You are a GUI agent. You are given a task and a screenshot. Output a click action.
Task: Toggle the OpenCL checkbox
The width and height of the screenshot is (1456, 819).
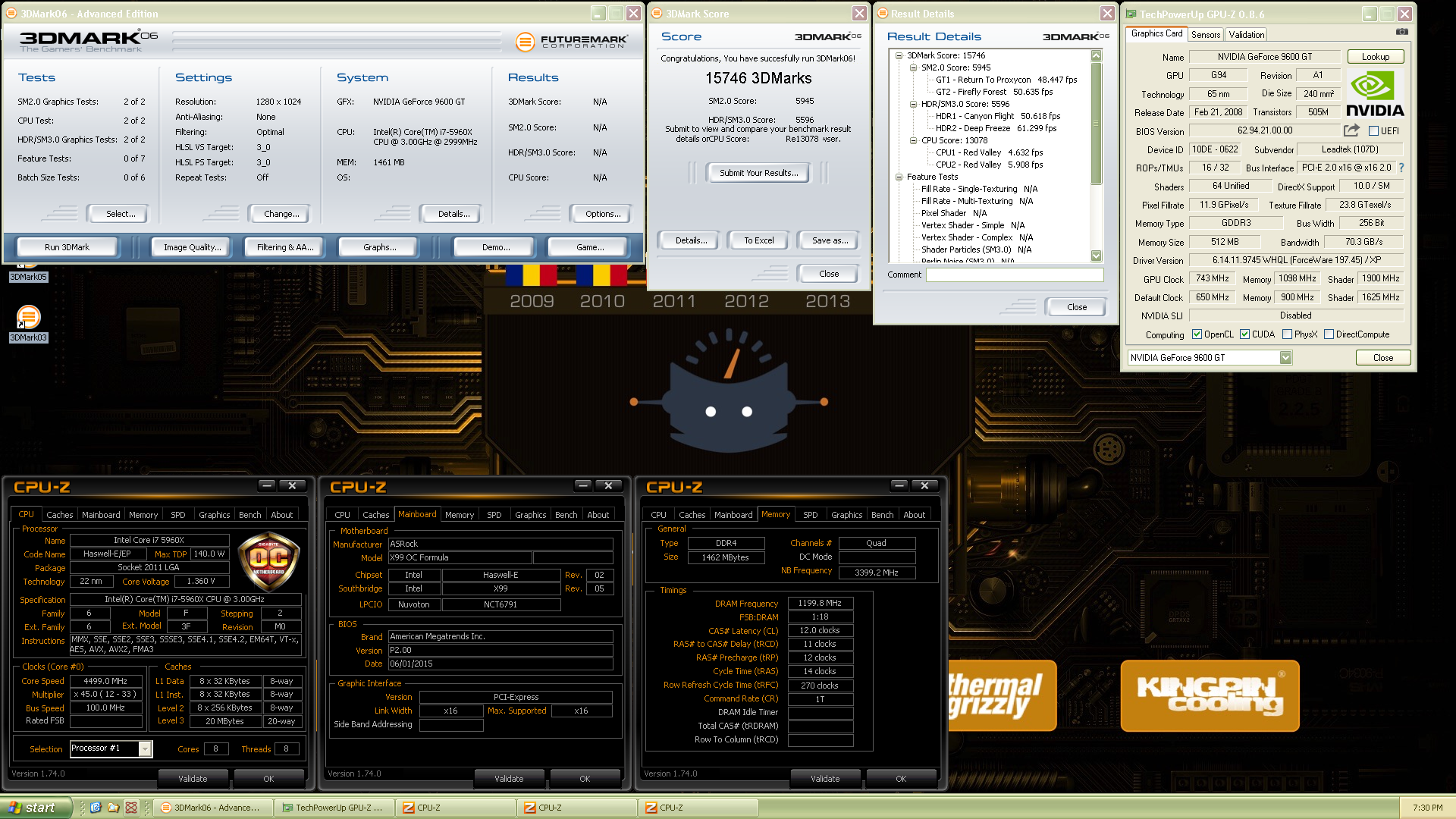click(x=1197, y=334)
